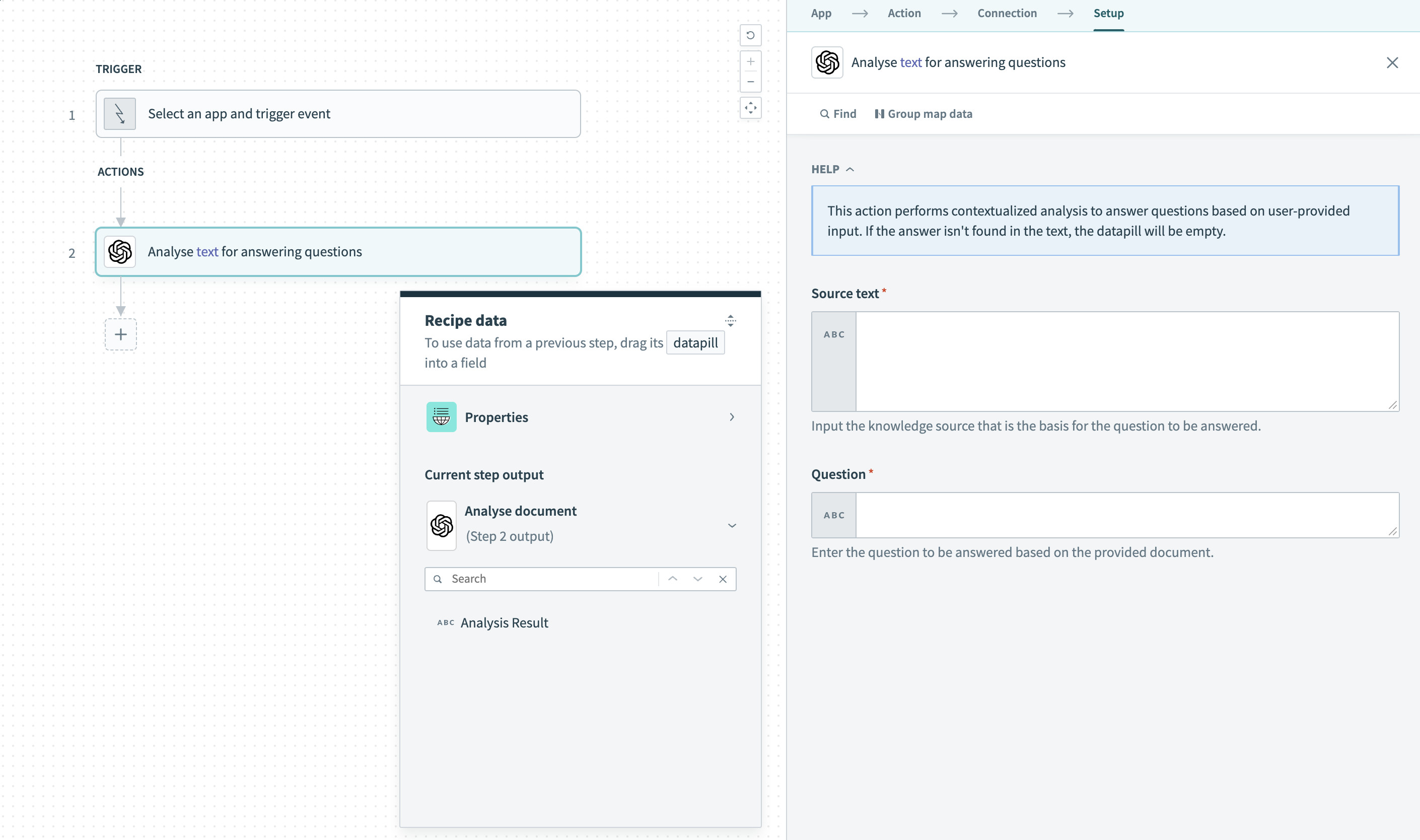Clear the datapill search box
Viewport: 1420px width, 840px height.
click(722, 579)
